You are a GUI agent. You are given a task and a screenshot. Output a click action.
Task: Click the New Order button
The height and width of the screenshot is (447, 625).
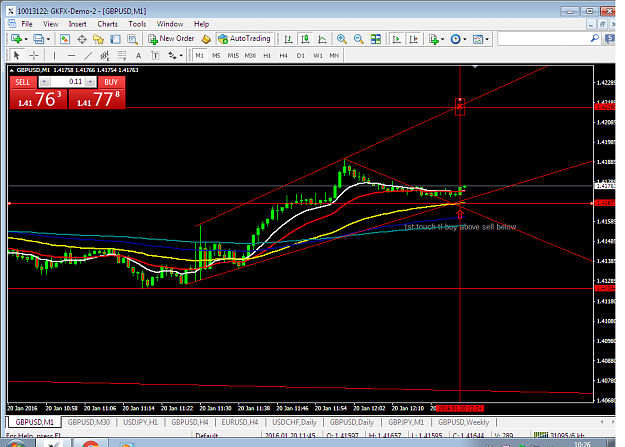coord(171,39)
